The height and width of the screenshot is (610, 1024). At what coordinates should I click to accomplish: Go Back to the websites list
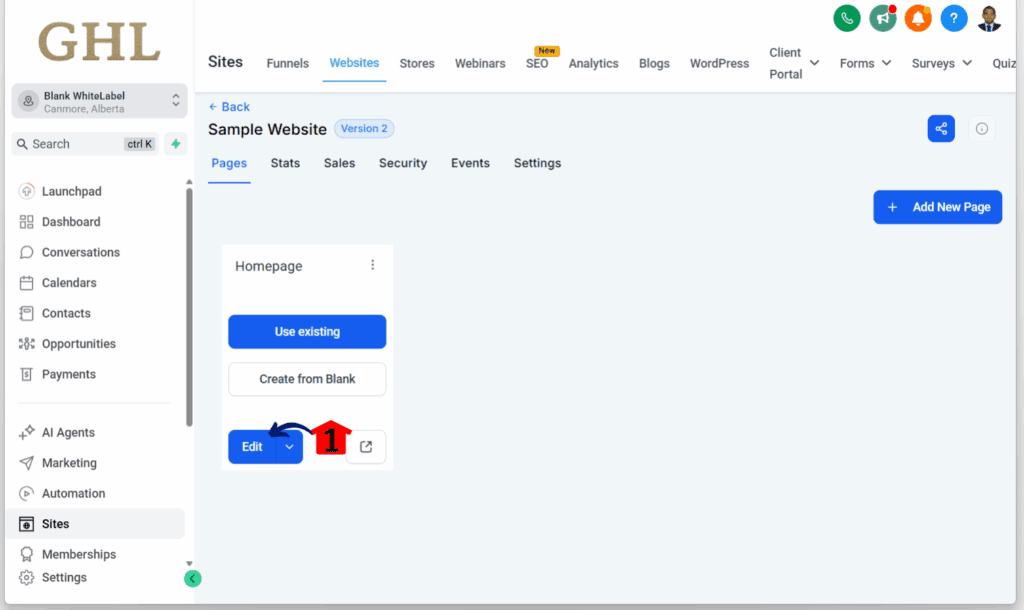coord(229,106)
